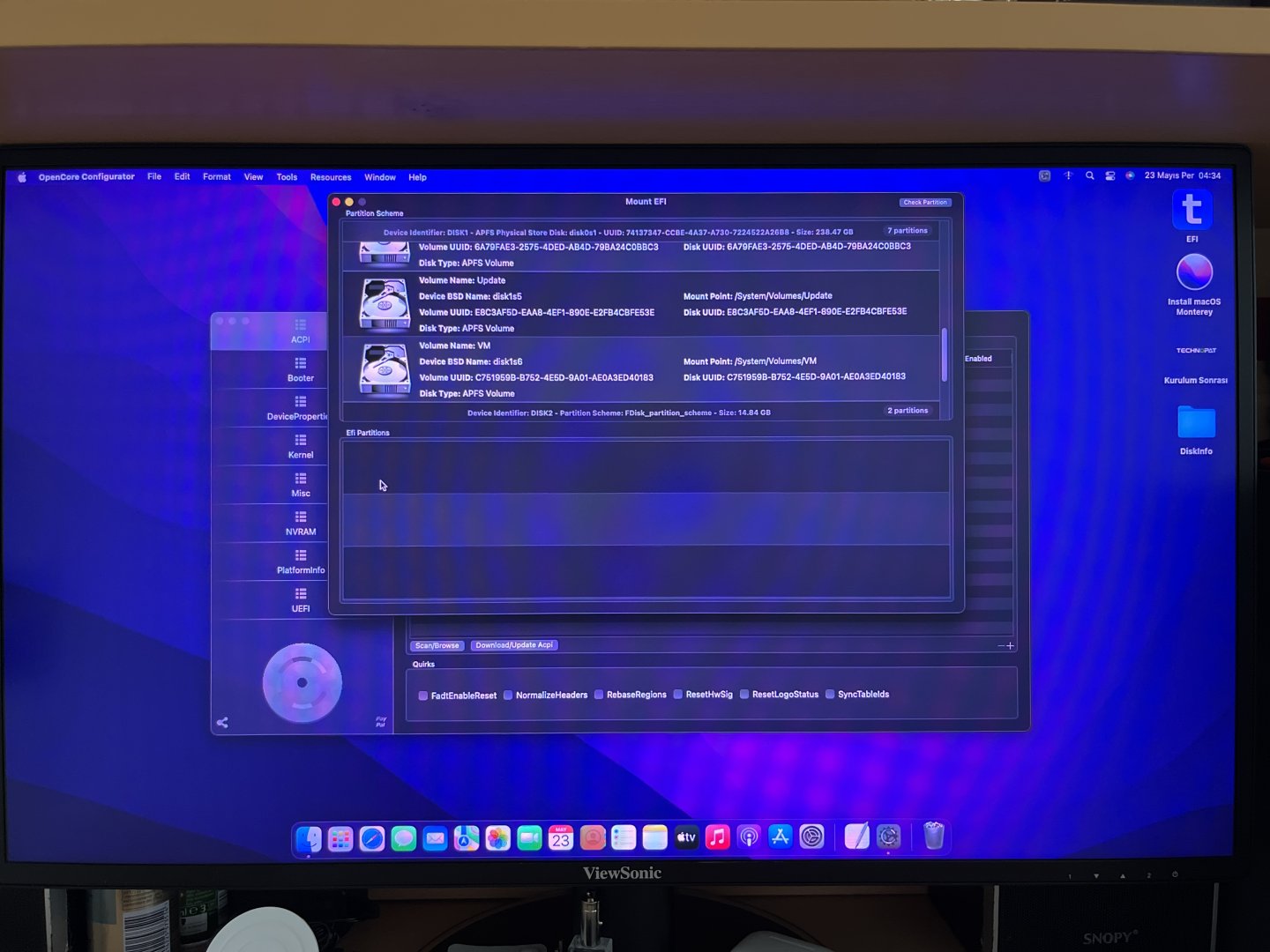Click the "Device BSD Name: disk1s6" text
This screenshot has height=952, width=1270.
point(471,361)
